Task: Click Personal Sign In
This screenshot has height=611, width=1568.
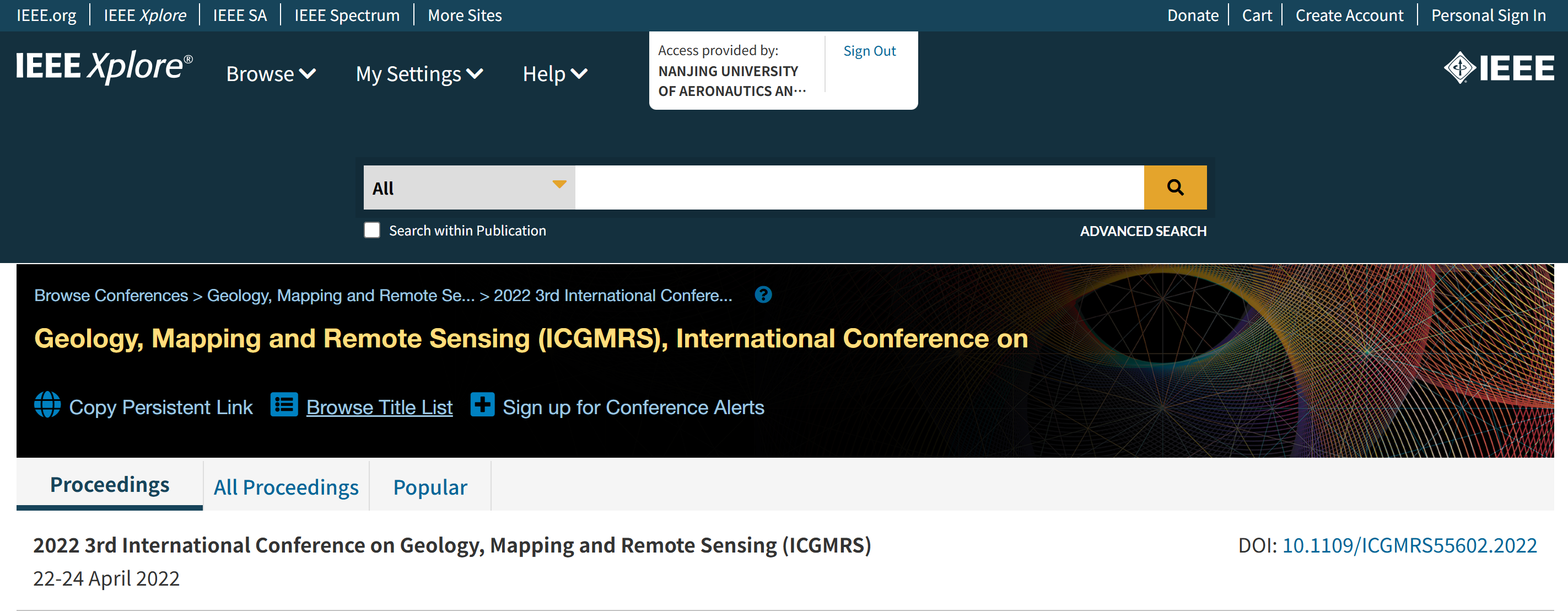Action: (x=1488, y=15)
